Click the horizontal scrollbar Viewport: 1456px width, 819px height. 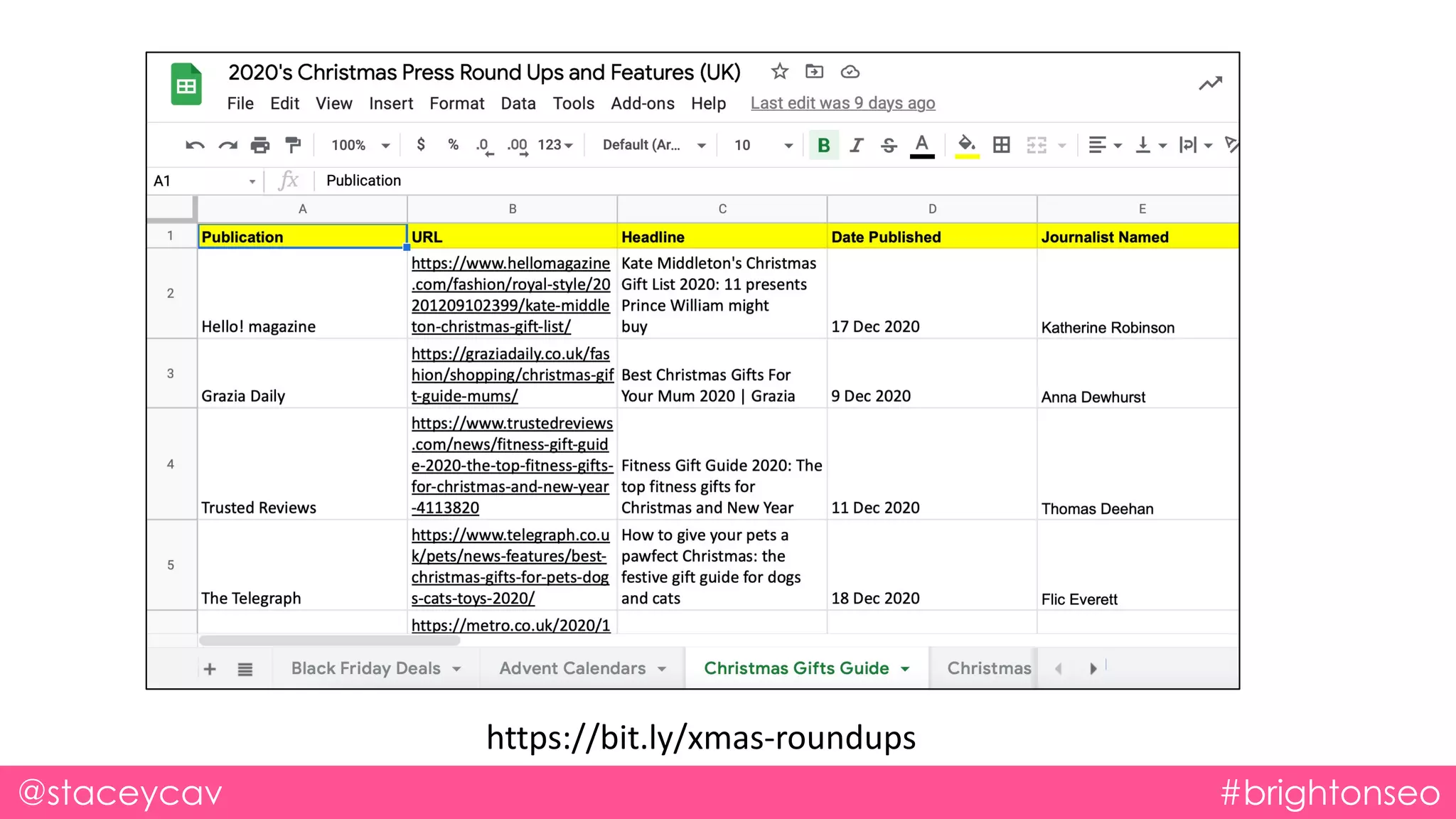pyautogui.click(x=329, y=641)
